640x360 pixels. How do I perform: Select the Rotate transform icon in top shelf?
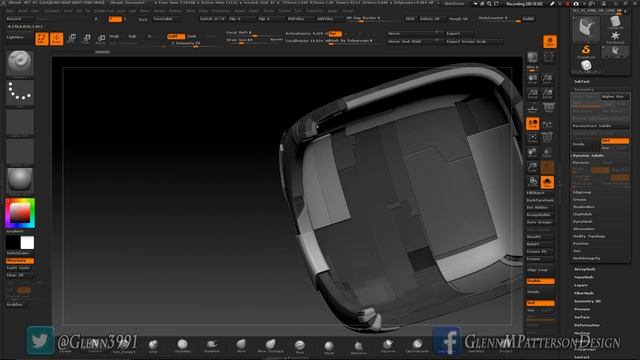[x=101, y=39]
